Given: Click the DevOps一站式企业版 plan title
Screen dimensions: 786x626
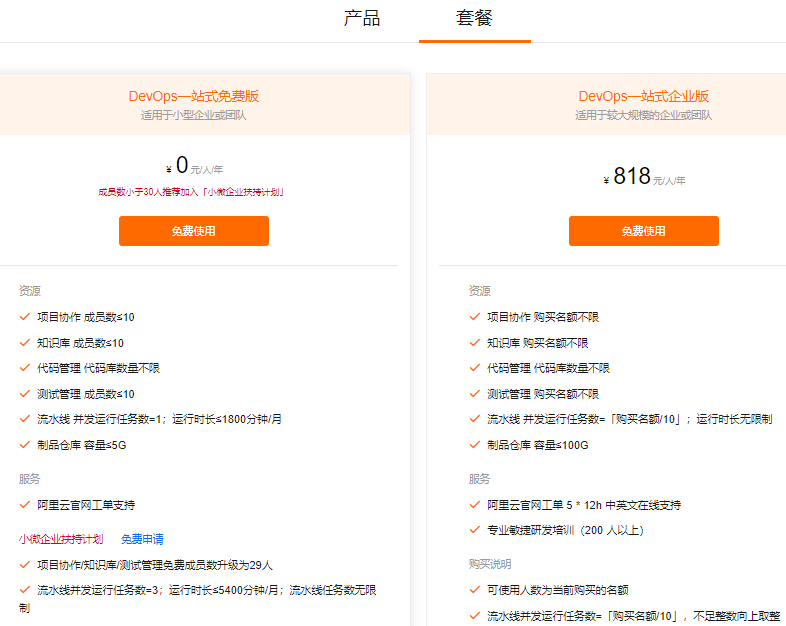Looking at the screenshot, I should [644, 96].
